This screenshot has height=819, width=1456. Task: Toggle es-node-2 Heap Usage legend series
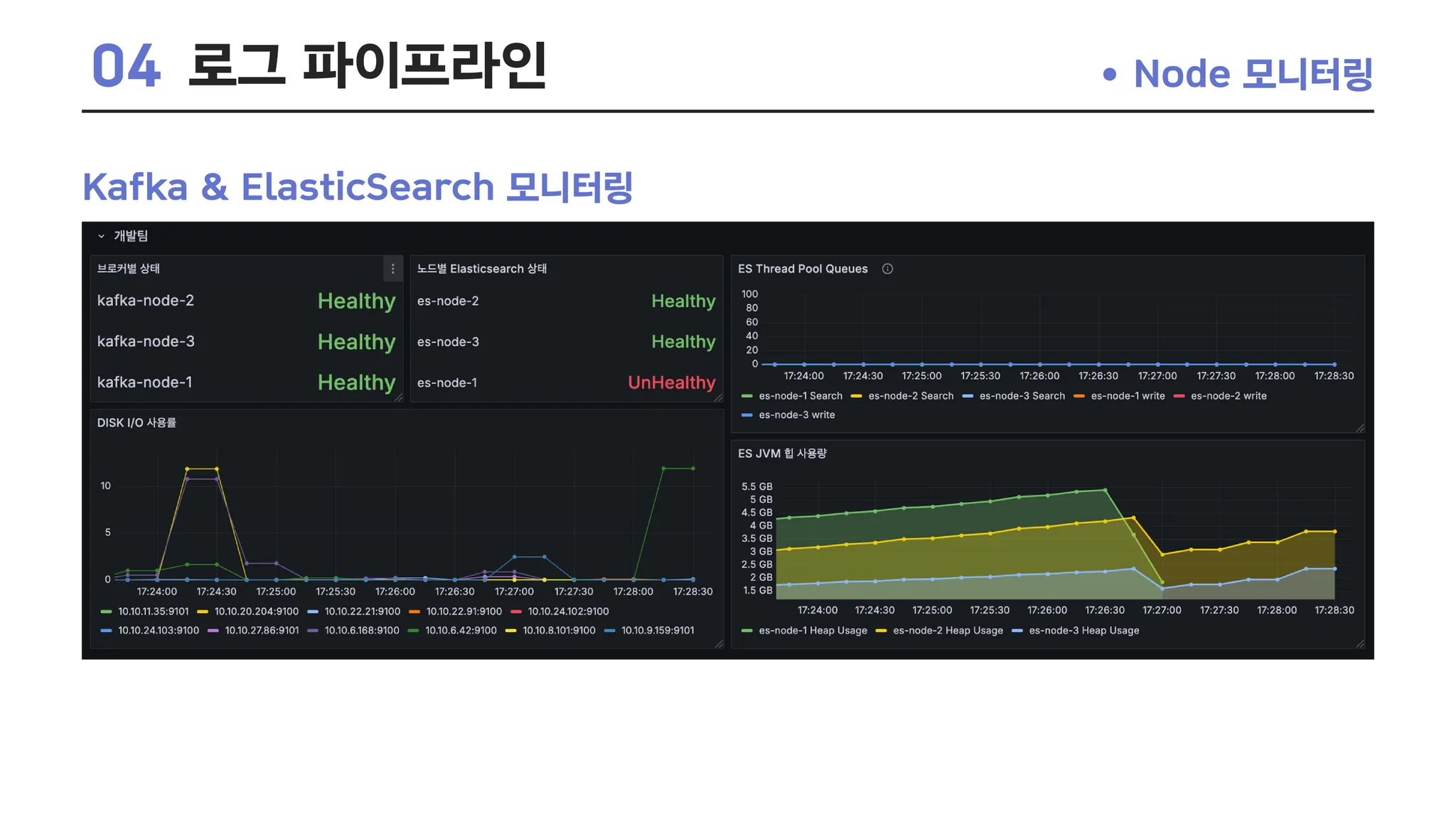point(948,631)
